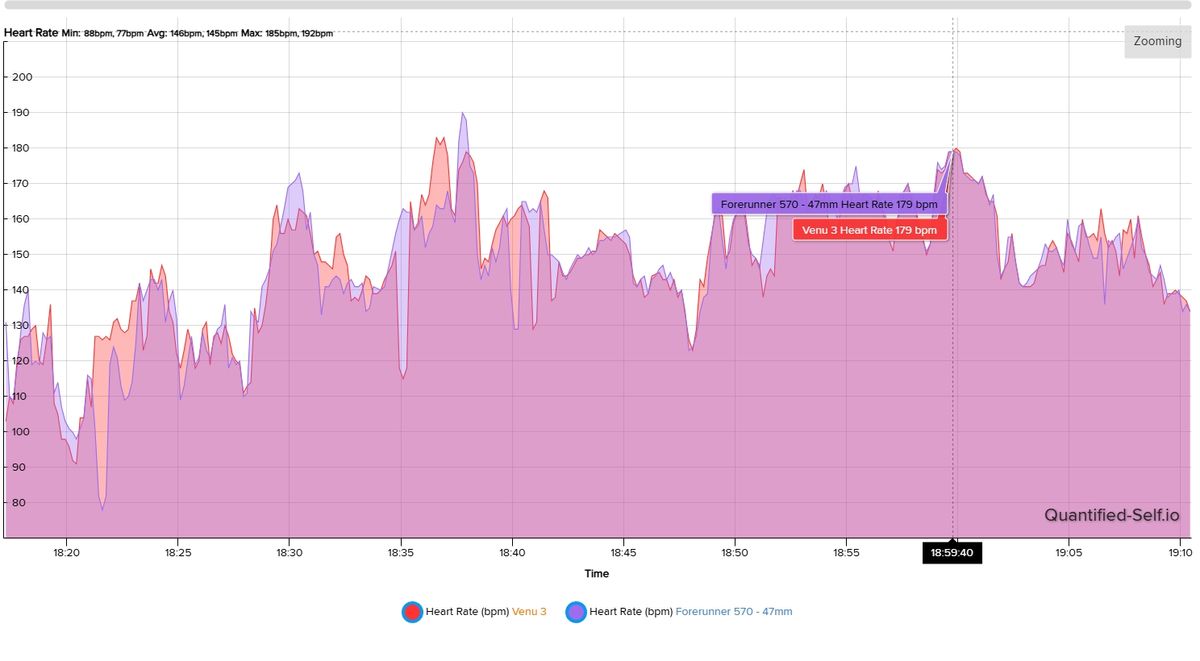Click the Min: 88bpm, 77bpm statistic
Image resolution: width=1200 pixels, height=661 pixels.
tap(103, 33)
